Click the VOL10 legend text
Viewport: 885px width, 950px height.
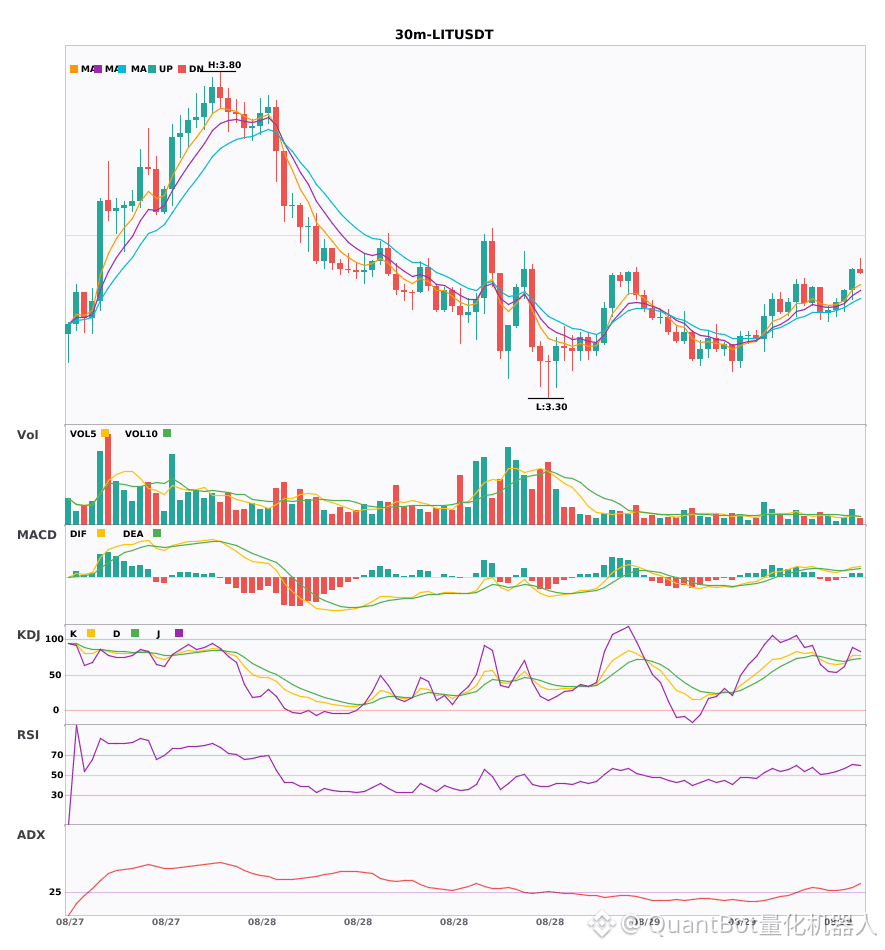coord(141,434)
